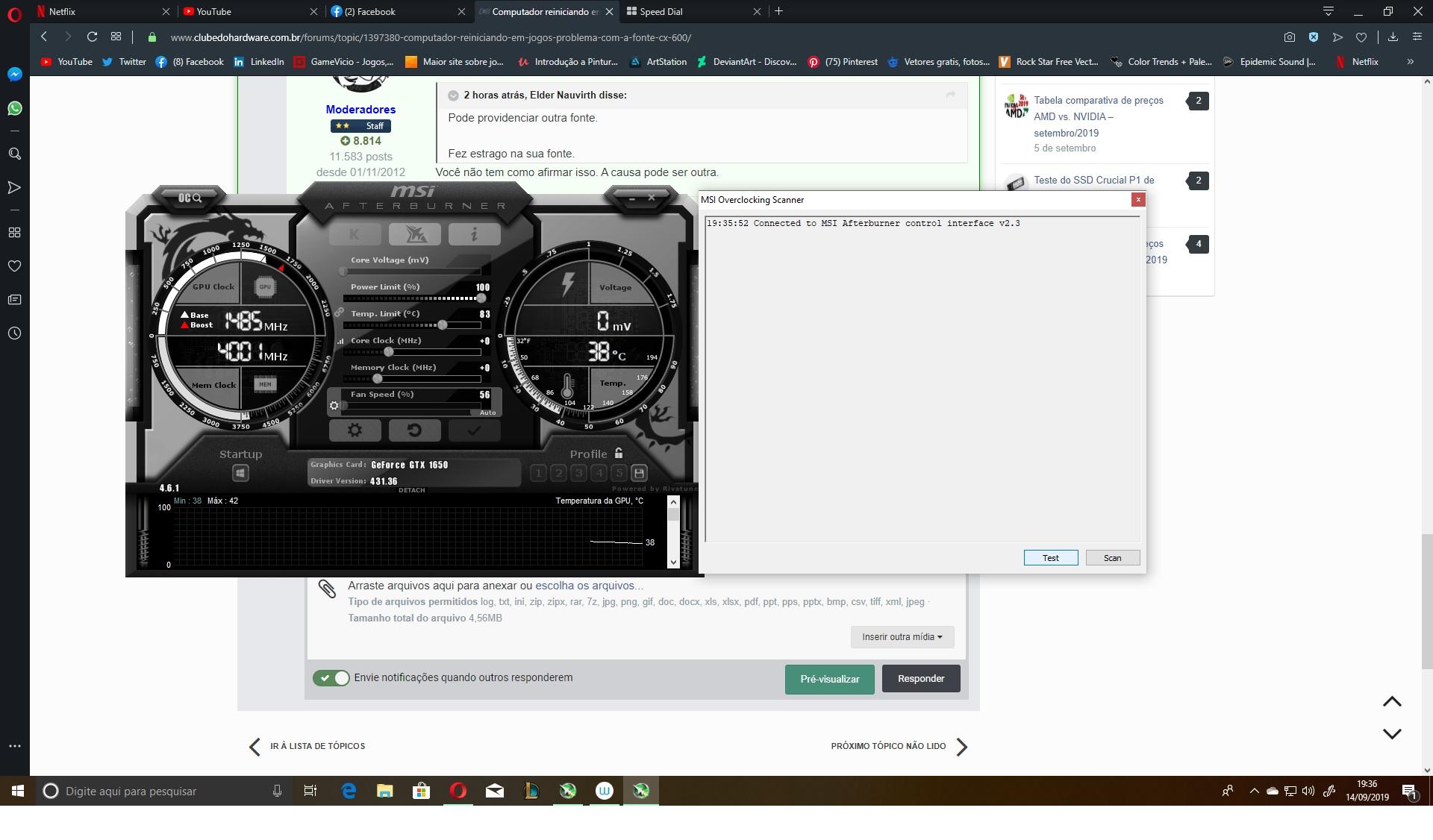
Task: Click the escolha os arquivos link
Action: [x=589, y=586]
